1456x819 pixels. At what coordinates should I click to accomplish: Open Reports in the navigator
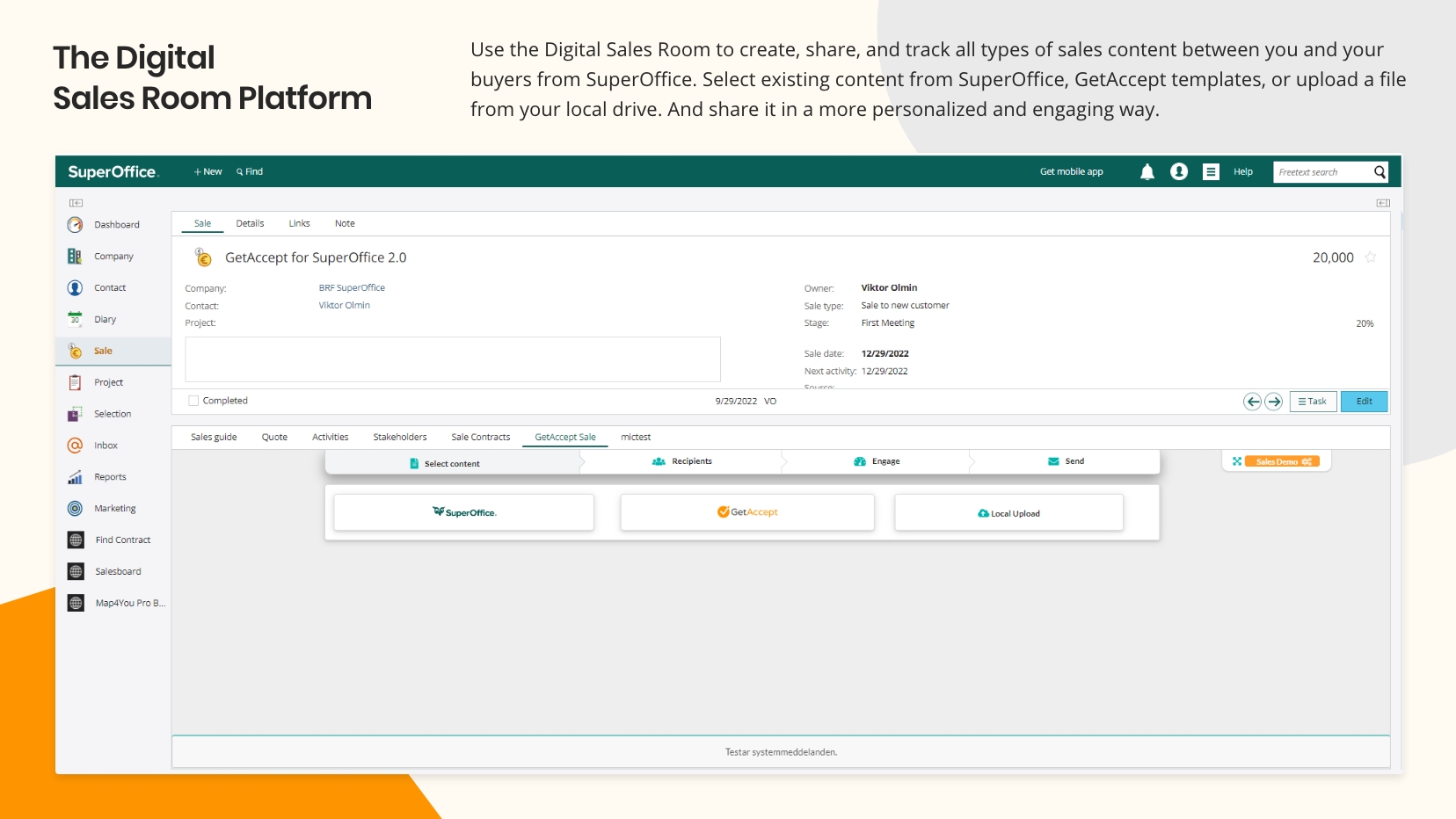tap(110, 477)
